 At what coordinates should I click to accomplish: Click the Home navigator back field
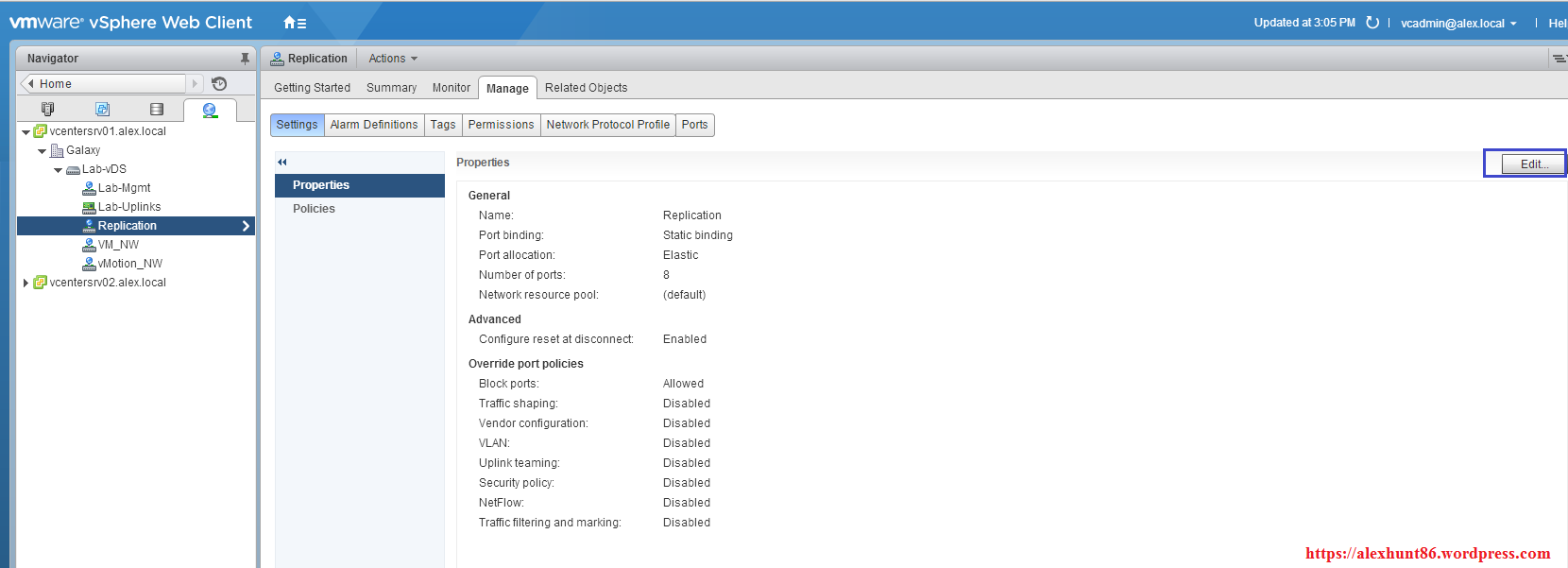104,84
